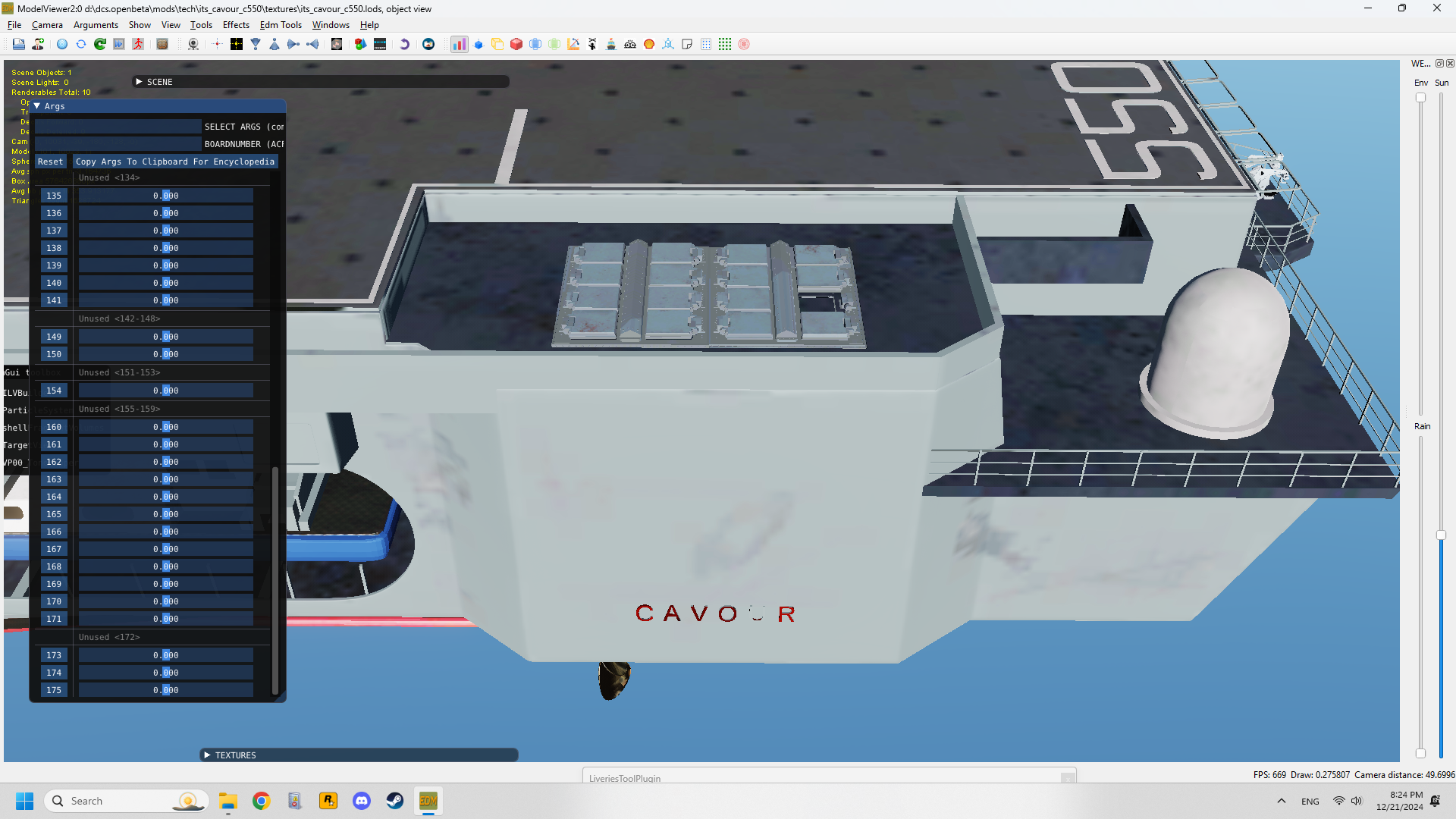
Task: Click the Env slider handle
Action: click(1421, 98)
